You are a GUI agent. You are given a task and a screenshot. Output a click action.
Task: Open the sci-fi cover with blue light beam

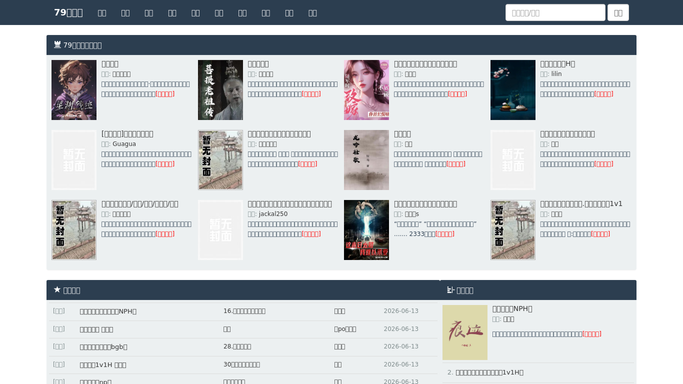(366, 230)
